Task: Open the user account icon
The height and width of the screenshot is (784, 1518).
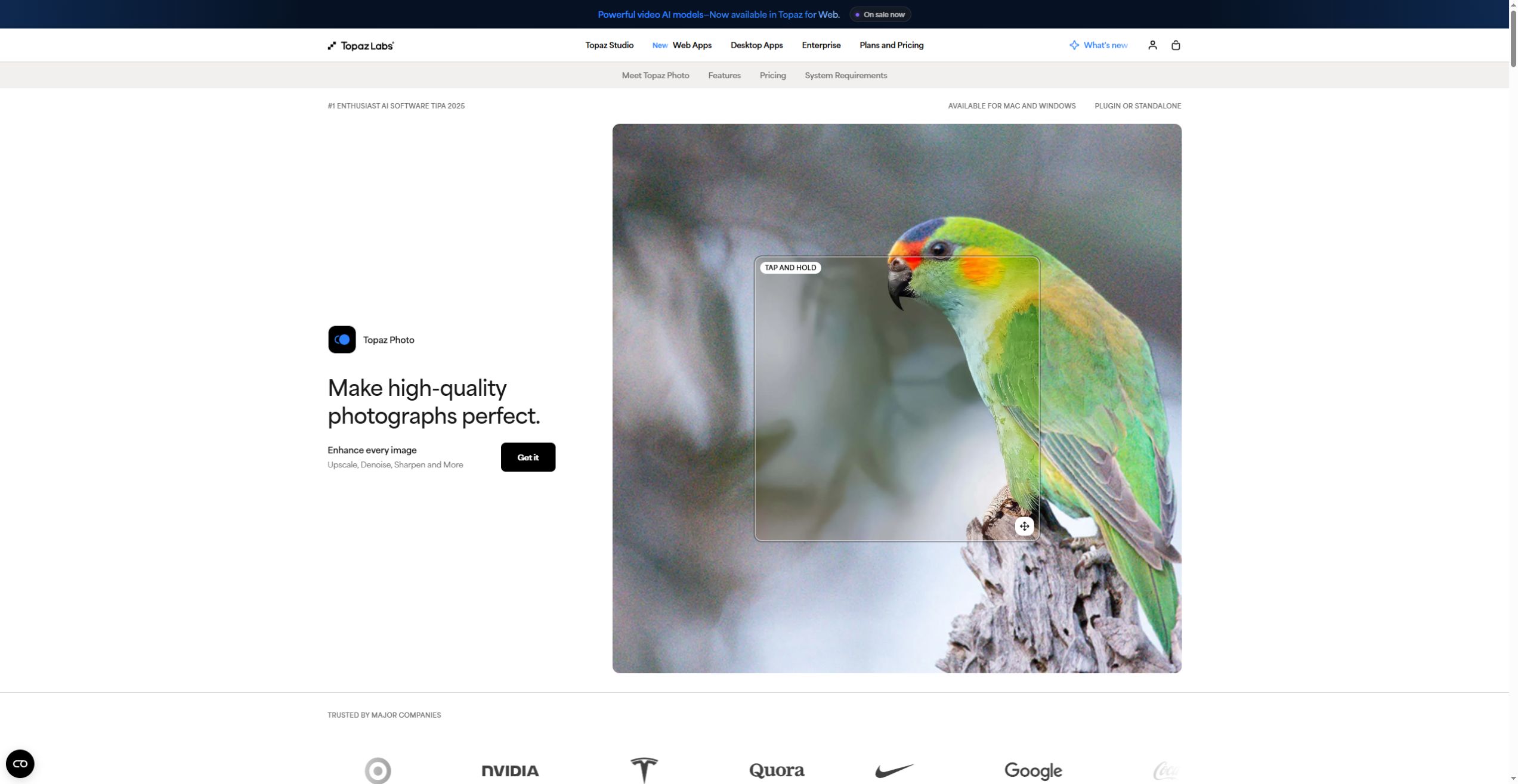Action: click(1152, 45)
